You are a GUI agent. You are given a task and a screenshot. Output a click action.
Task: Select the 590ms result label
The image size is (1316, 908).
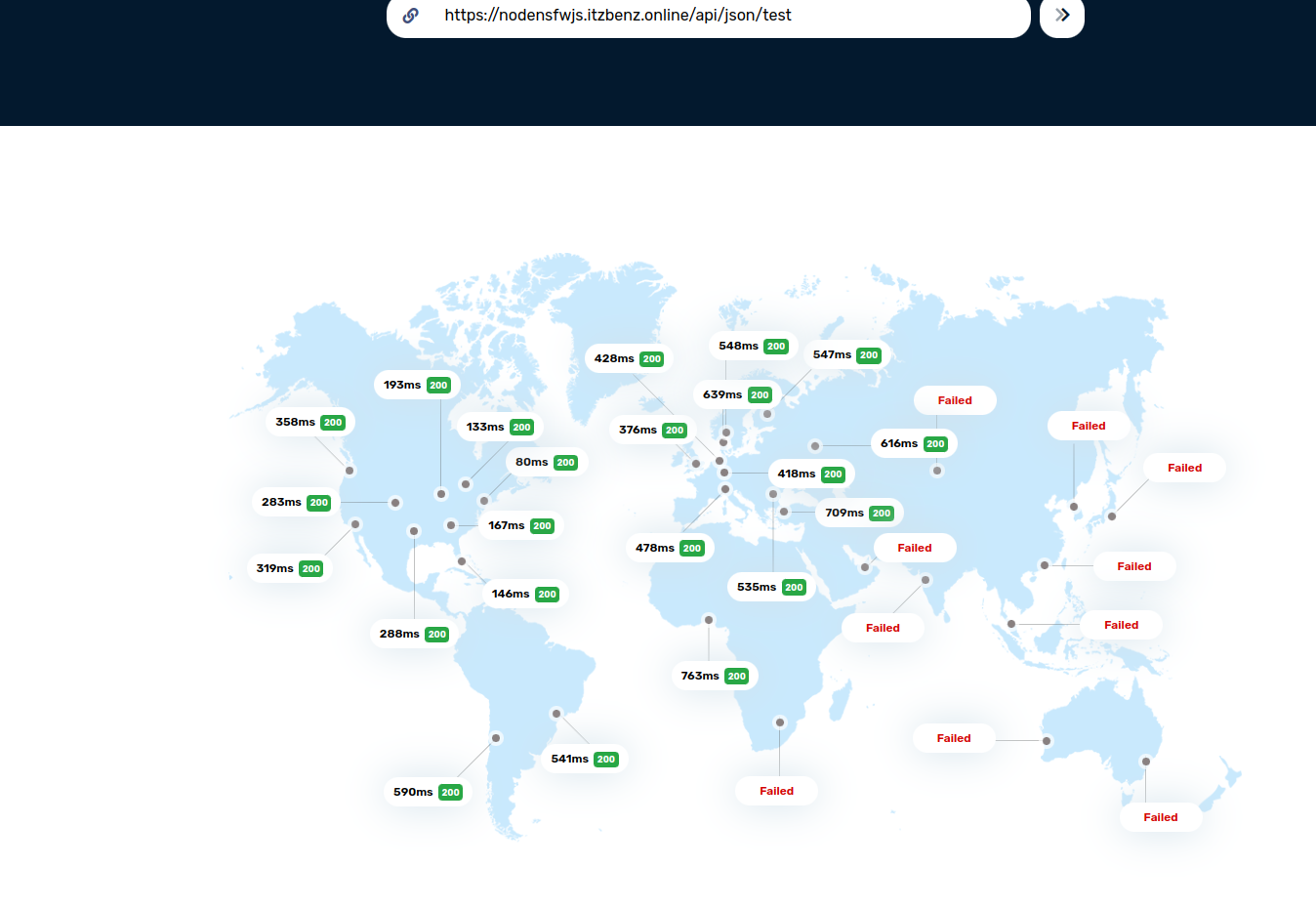click(428, 792)
